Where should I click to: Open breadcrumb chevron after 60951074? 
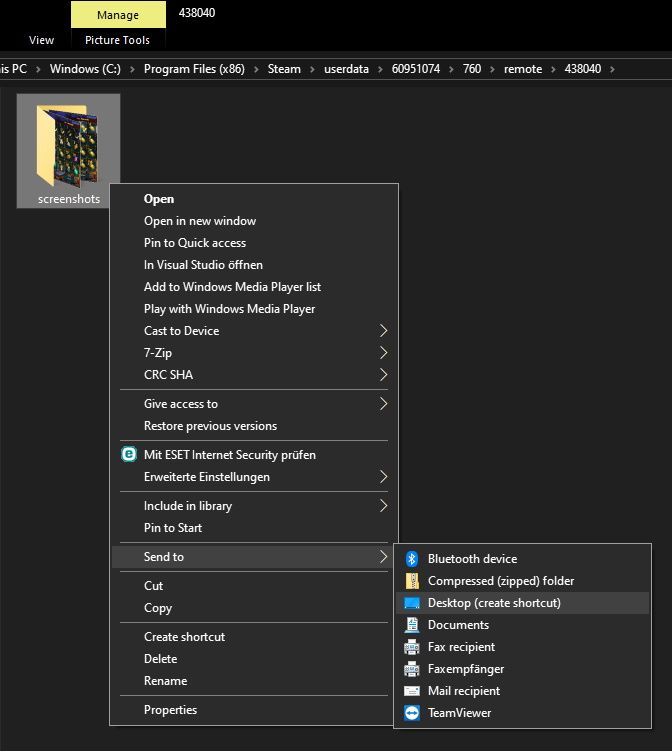451,69
